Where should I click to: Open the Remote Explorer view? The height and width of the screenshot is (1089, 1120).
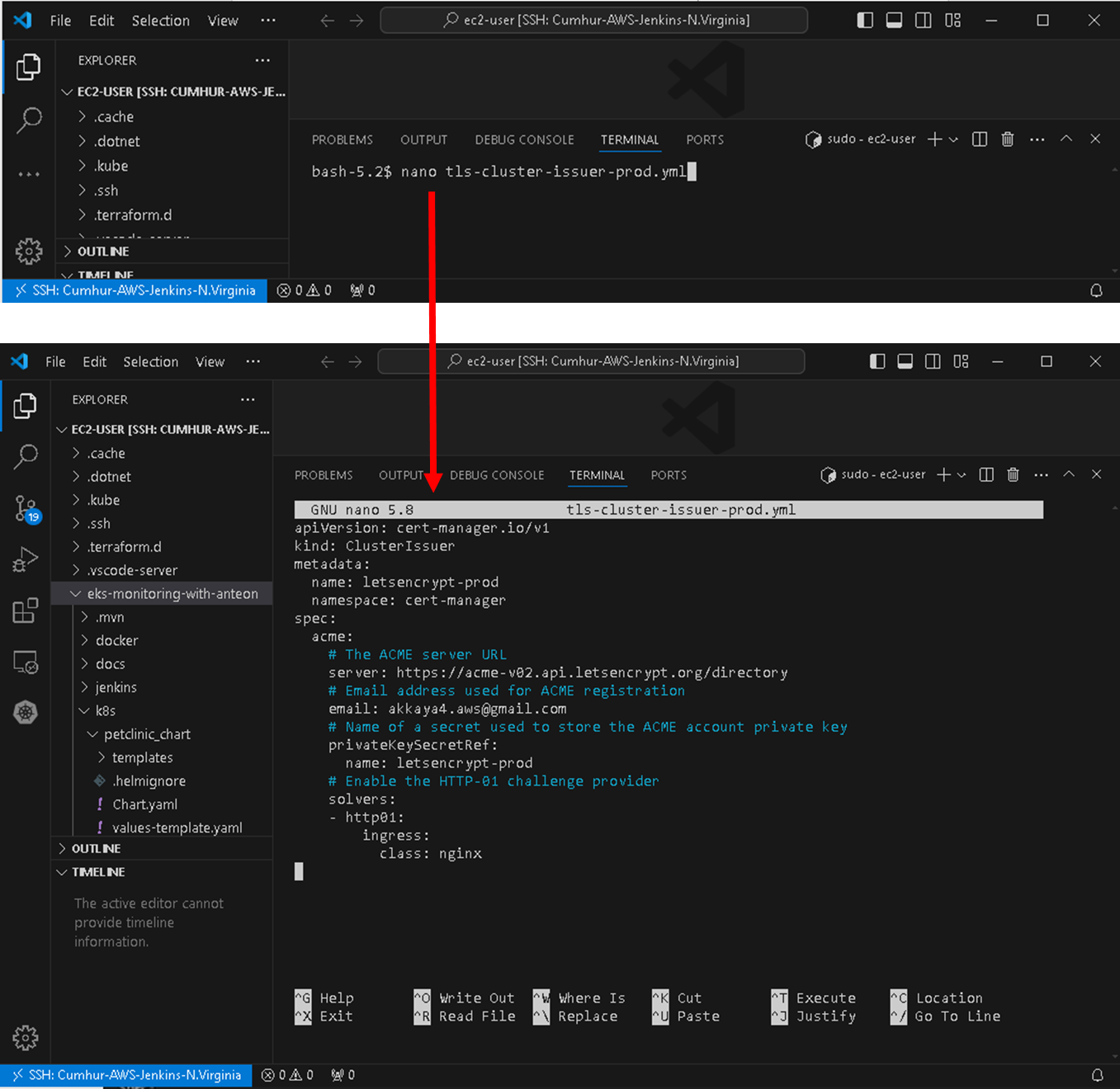(26, 662)
